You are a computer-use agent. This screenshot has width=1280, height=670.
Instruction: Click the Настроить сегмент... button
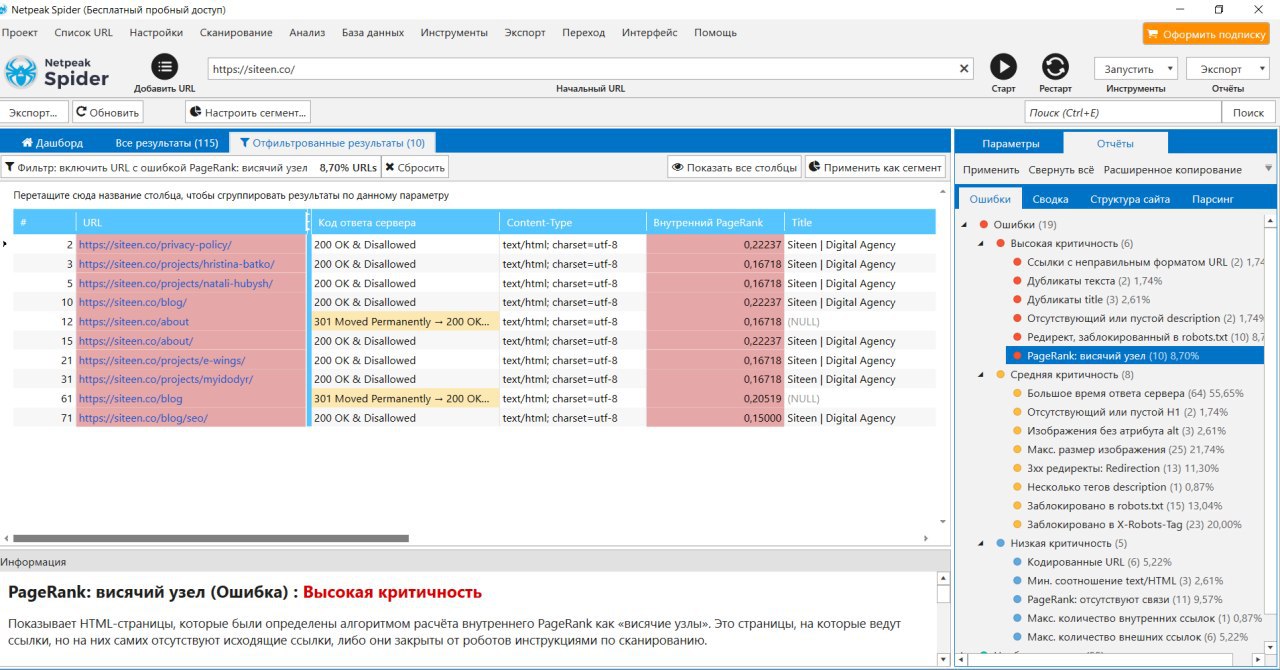[x=248, y=113]
